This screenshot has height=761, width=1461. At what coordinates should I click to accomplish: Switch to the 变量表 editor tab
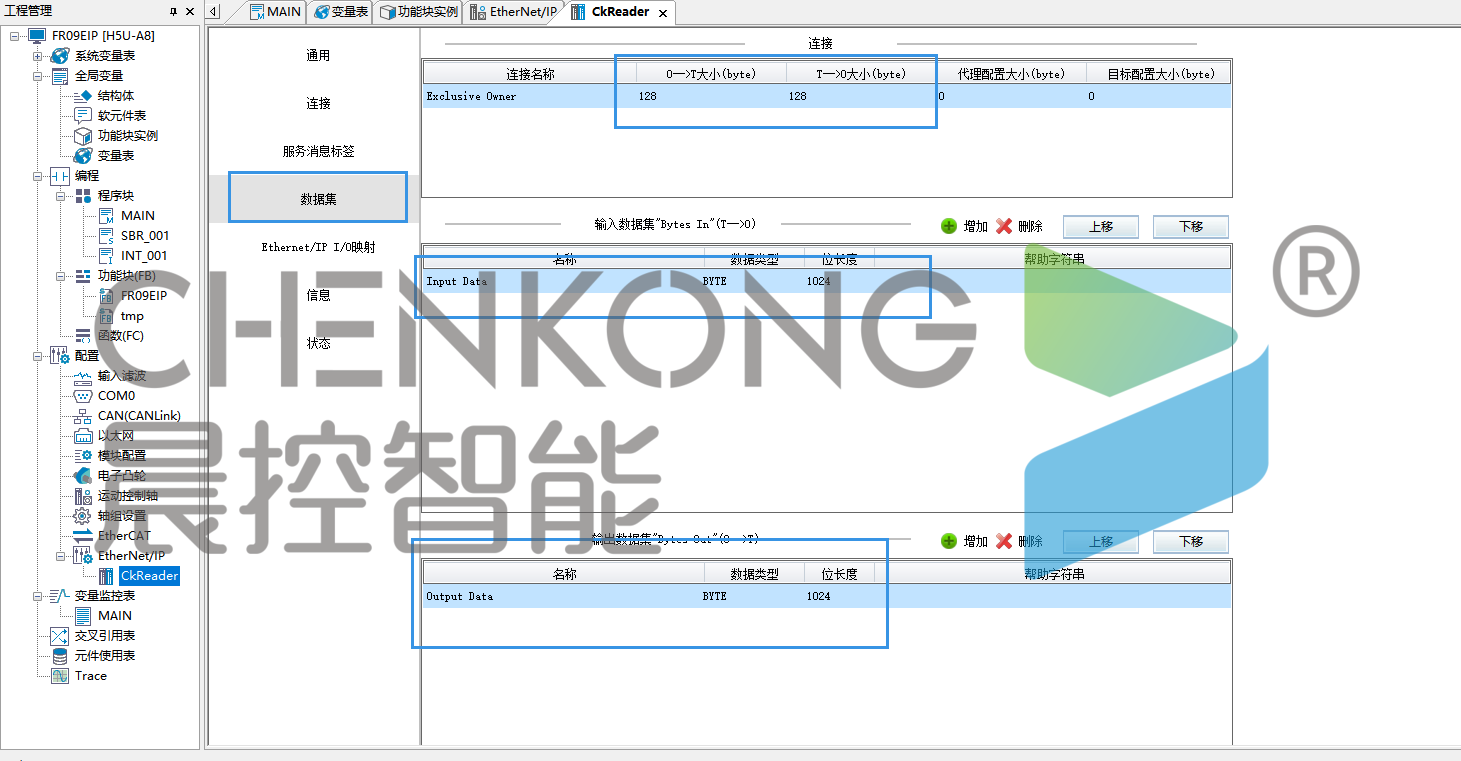341,12
